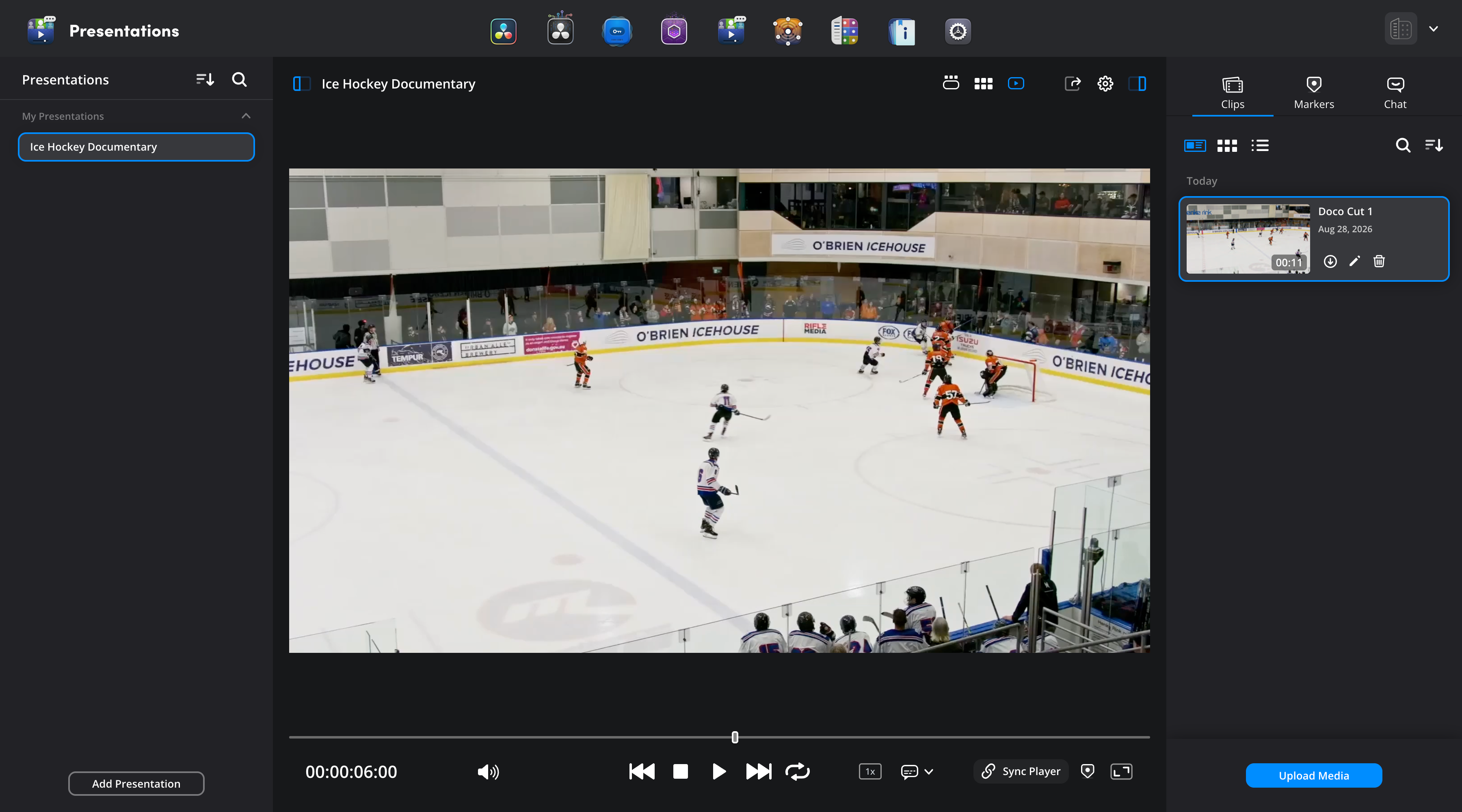Image resolution: width=1462 pixels, height=812 pixels.
Task: Stop playback
Action: 681,772
